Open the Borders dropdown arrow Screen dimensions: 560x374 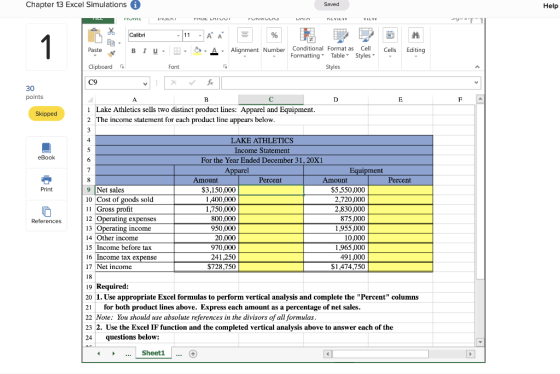185,51
